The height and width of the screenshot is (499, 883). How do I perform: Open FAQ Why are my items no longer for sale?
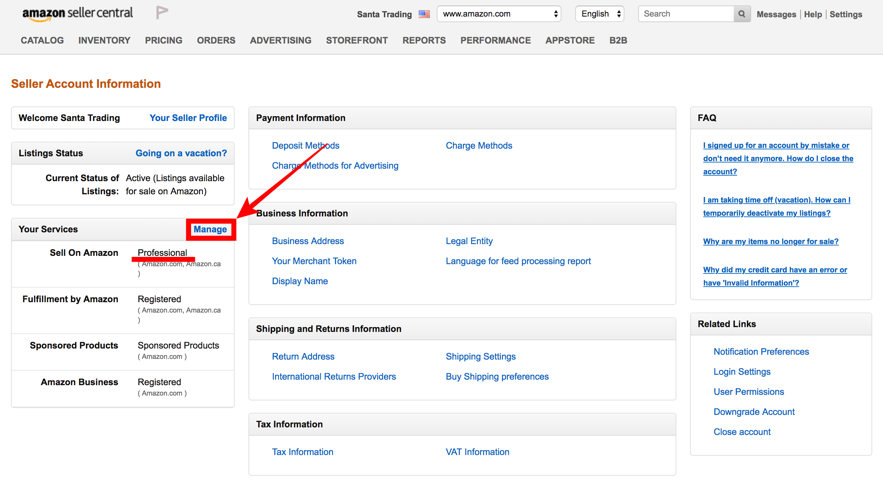(771, 242)
